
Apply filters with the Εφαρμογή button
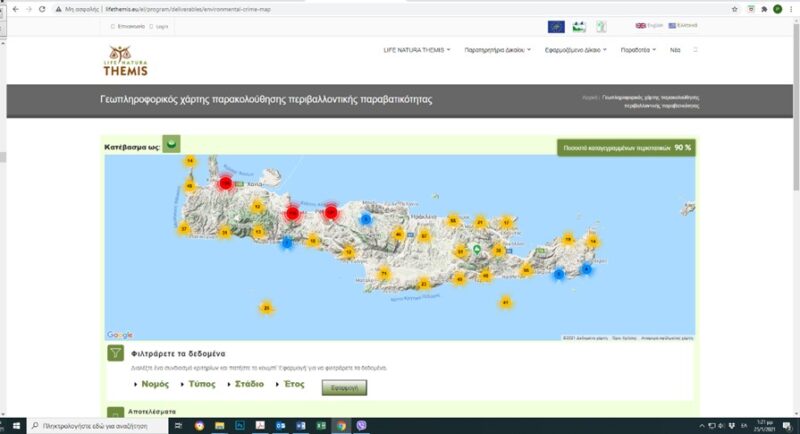click(344, 388)
